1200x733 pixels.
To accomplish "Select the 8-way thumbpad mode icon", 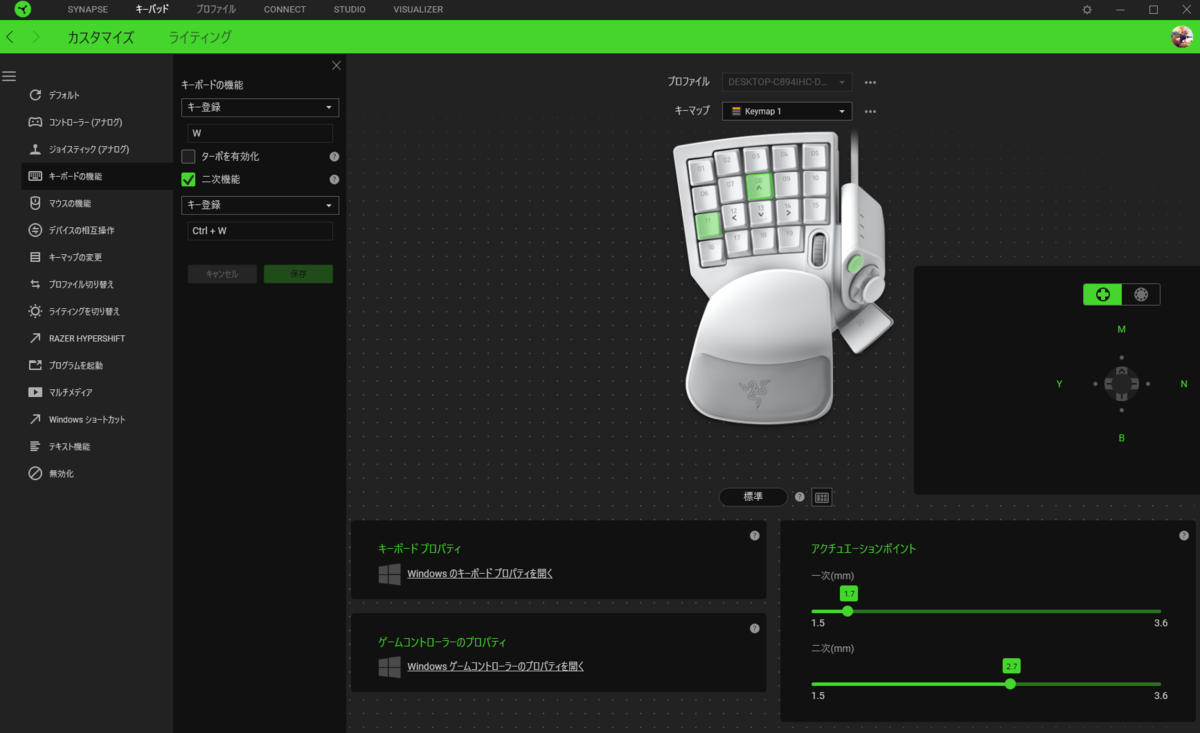I will click(x=1141, y=294).
